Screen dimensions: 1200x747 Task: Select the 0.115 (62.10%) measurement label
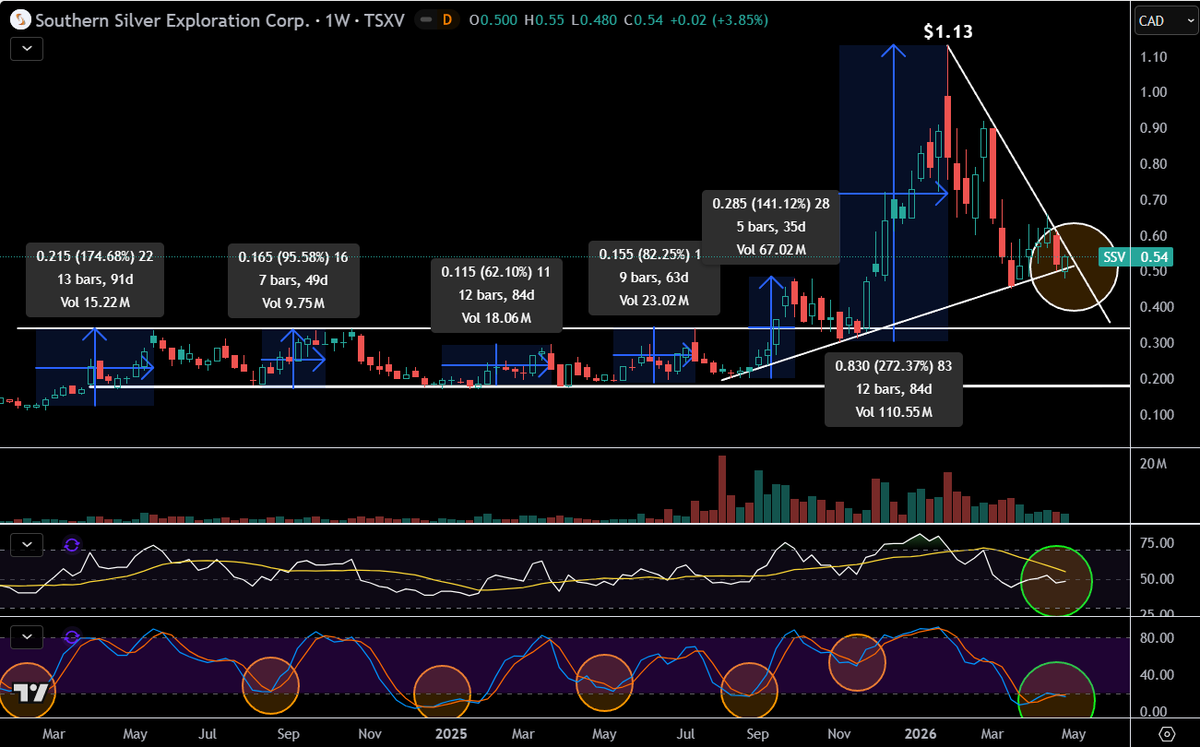coord(496,294)
